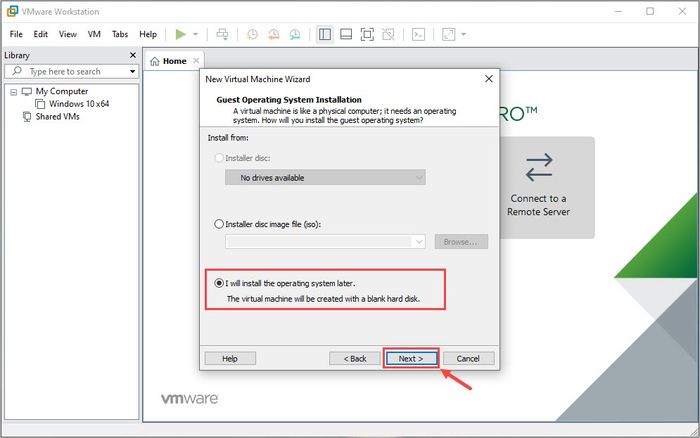Click the stretch guest display icon
This screenshot has width=700, height=438.
(448, 34)
